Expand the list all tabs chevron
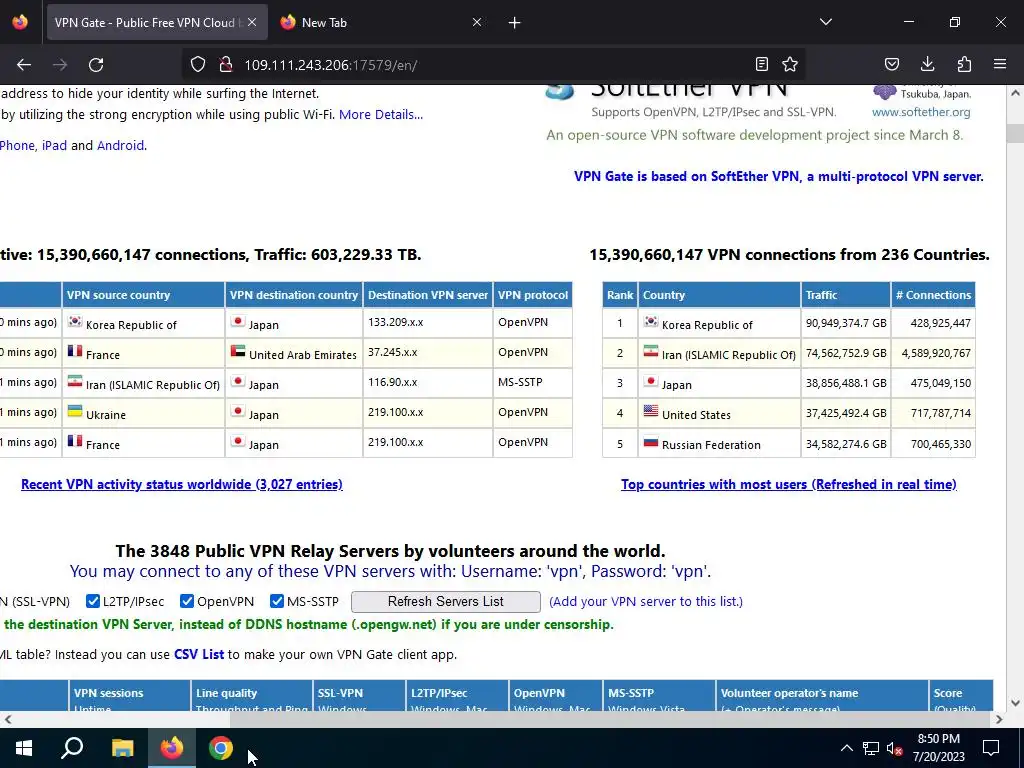This screenshot has height=768, width=1024. 826,22
